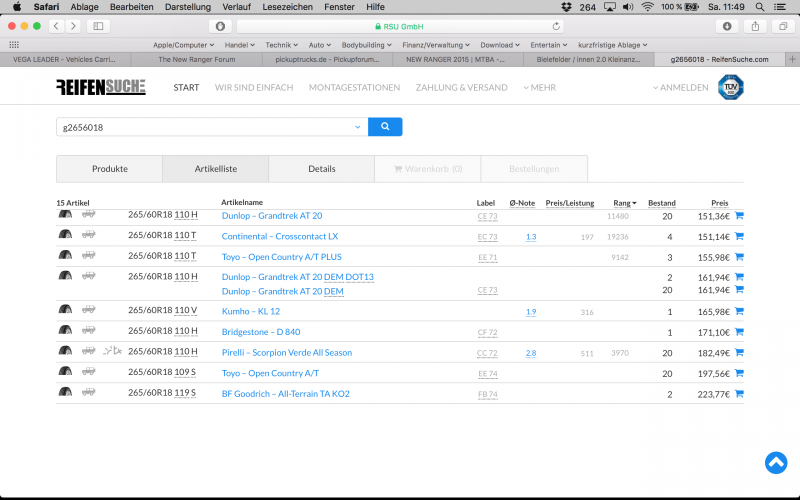
Task: Open Finanz/Verwaltung bookmarks folder
Action: [x=436, y=45]
